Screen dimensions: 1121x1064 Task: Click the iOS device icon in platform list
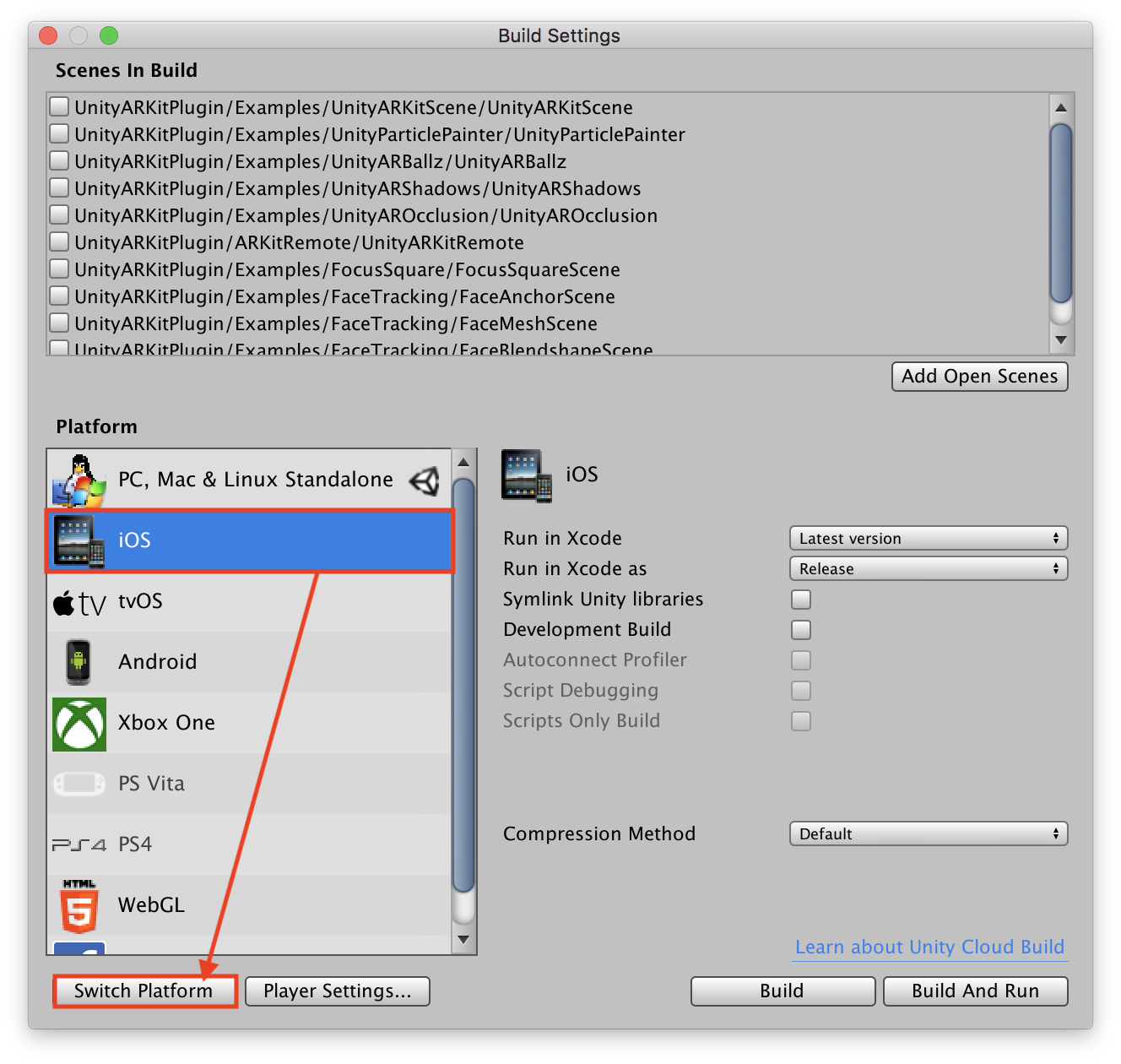(79, 540)
